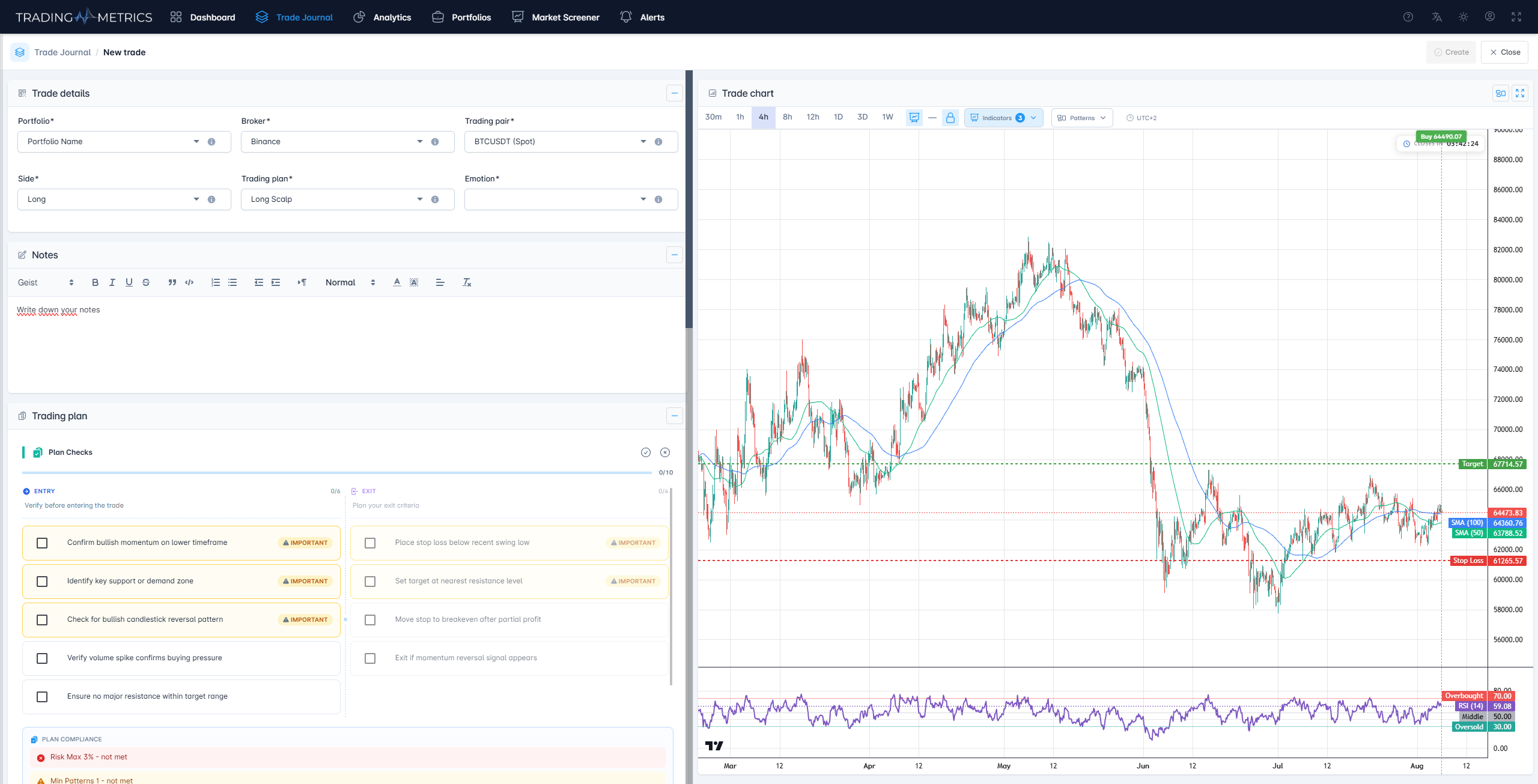Open the user account profile icon

click(1490, 17)
